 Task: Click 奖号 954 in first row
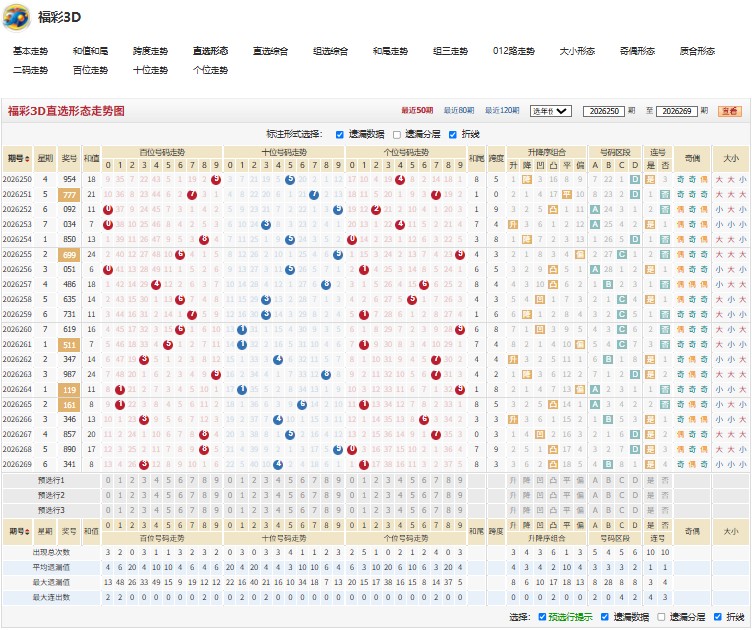tap(70, 179)
